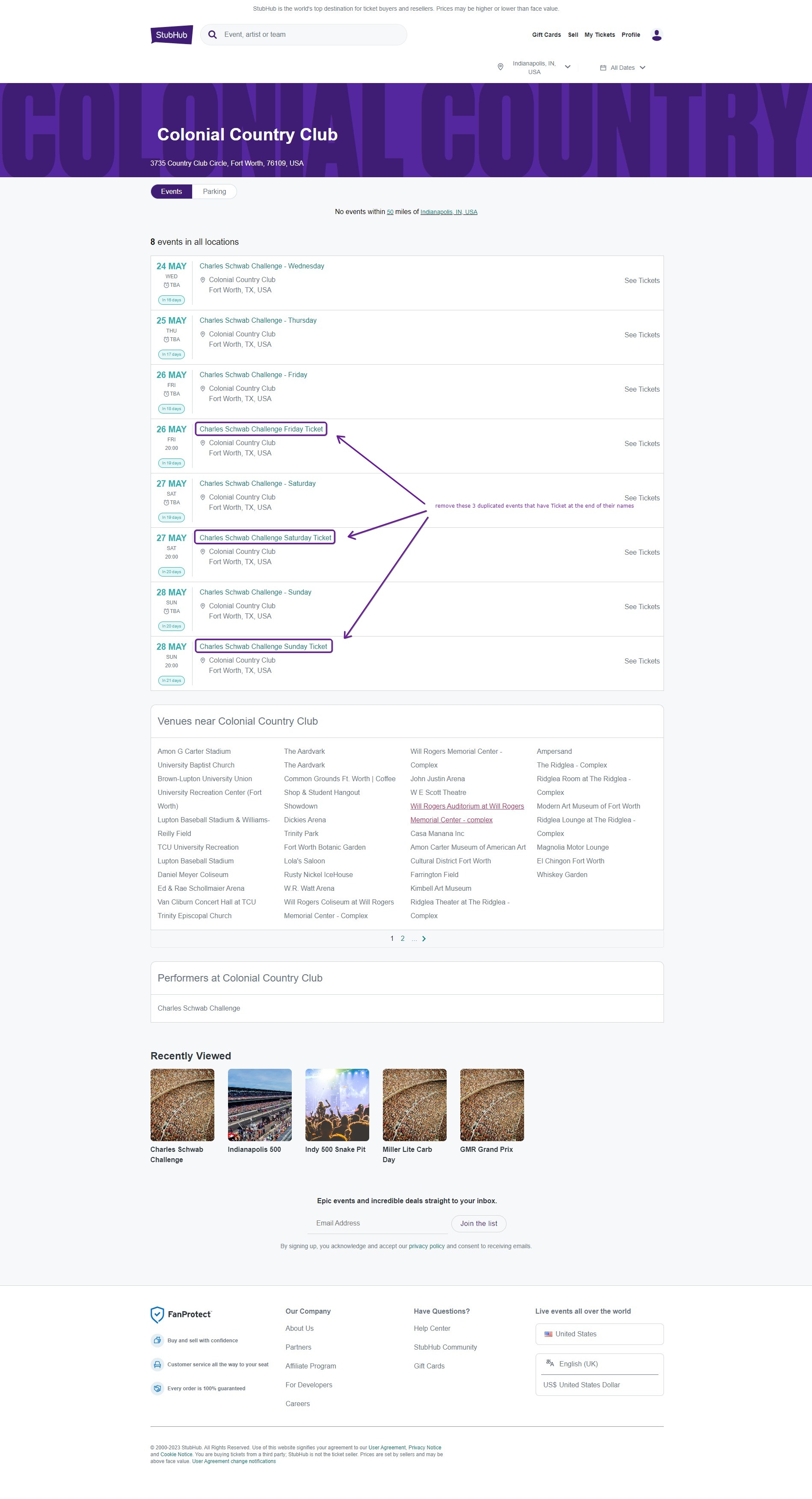Click the 100% guaranteed icon
812x1499 pixels.
tap(157, 1389)
